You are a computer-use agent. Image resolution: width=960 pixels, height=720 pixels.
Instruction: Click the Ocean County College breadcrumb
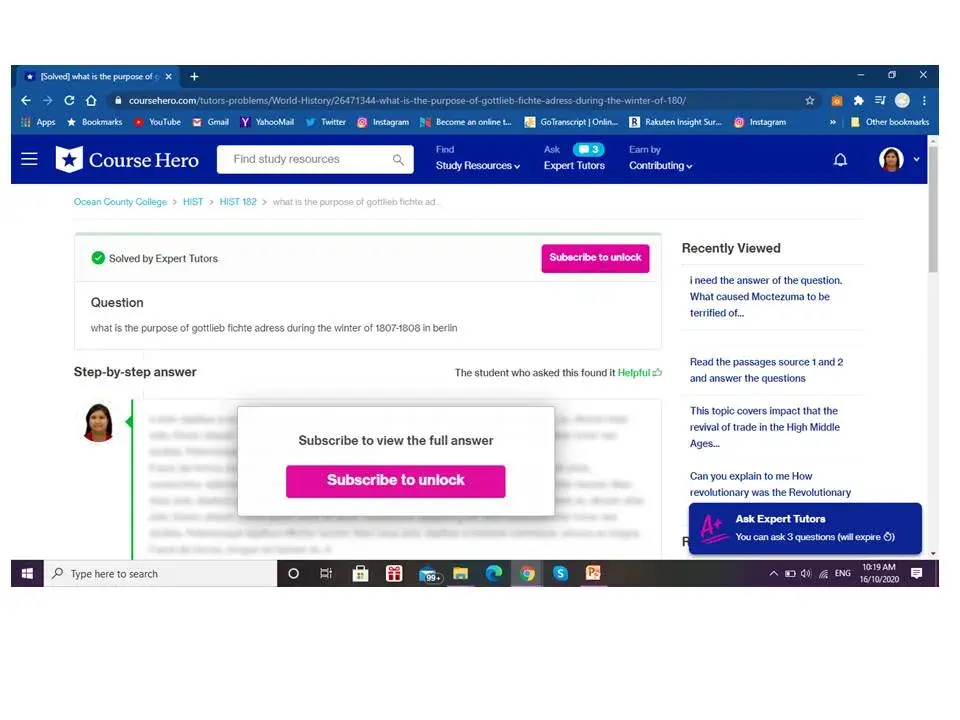tap(120, 202)
